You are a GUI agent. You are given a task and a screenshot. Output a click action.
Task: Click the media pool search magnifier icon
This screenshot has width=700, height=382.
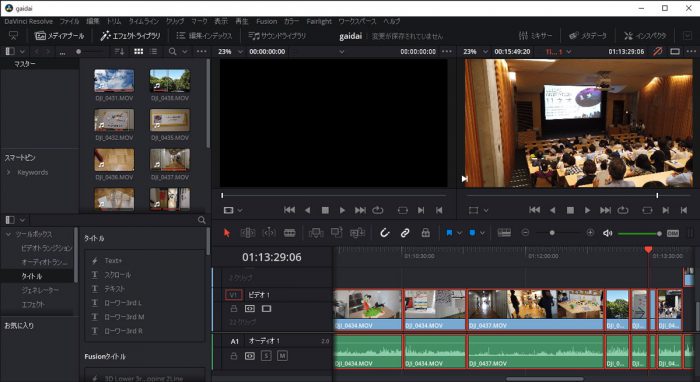pos(172,52)
